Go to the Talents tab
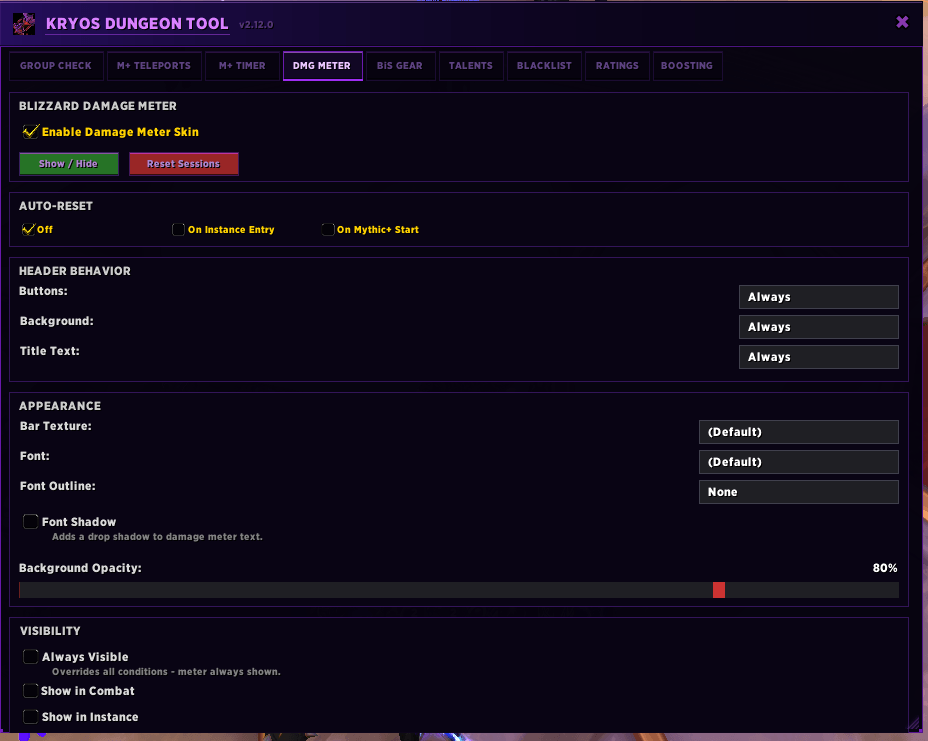The height and width of the screenshot is (741, 928). [471, 66]
